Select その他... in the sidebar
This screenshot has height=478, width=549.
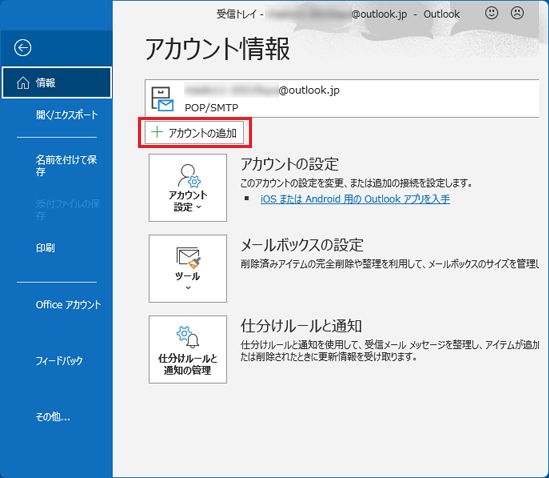[53, 417]
